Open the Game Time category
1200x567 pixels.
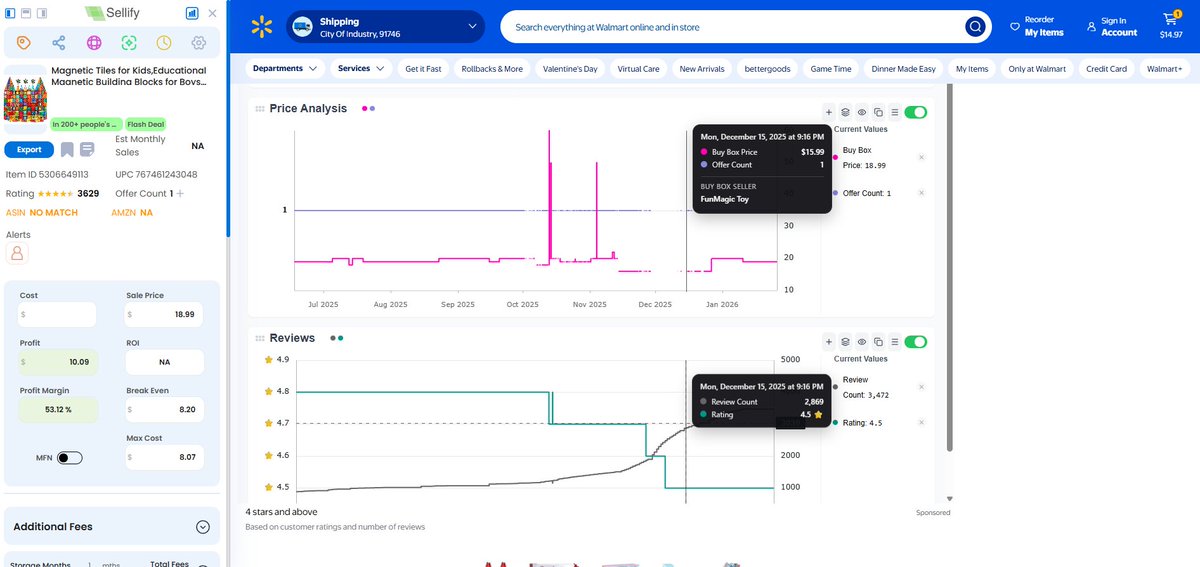(831, 69)
